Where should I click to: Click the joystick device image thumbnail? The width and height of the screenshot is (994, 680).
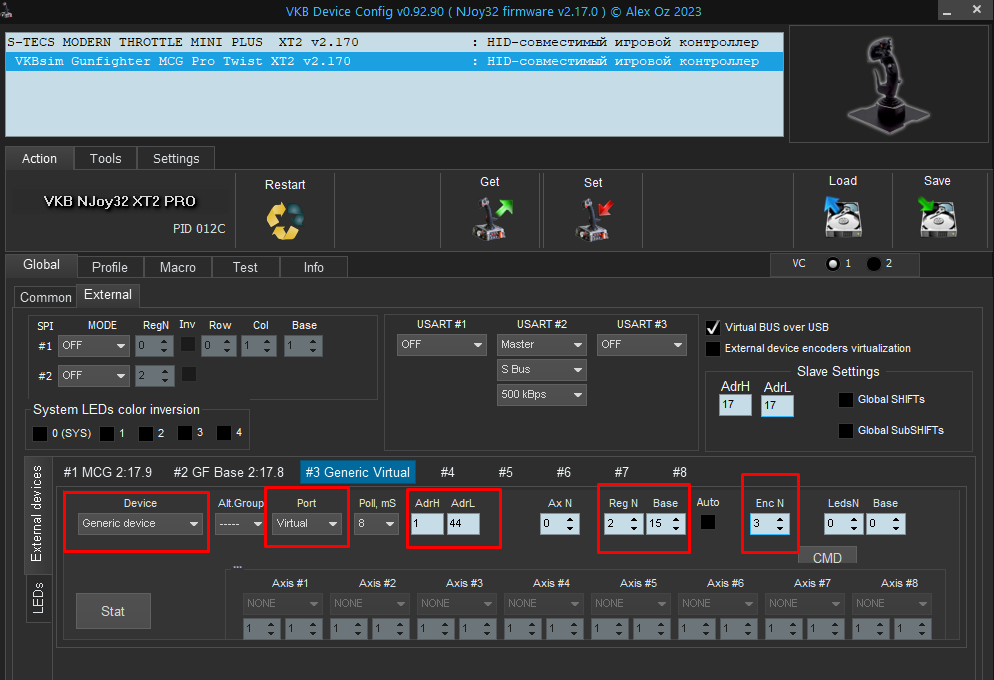point(881,83)
